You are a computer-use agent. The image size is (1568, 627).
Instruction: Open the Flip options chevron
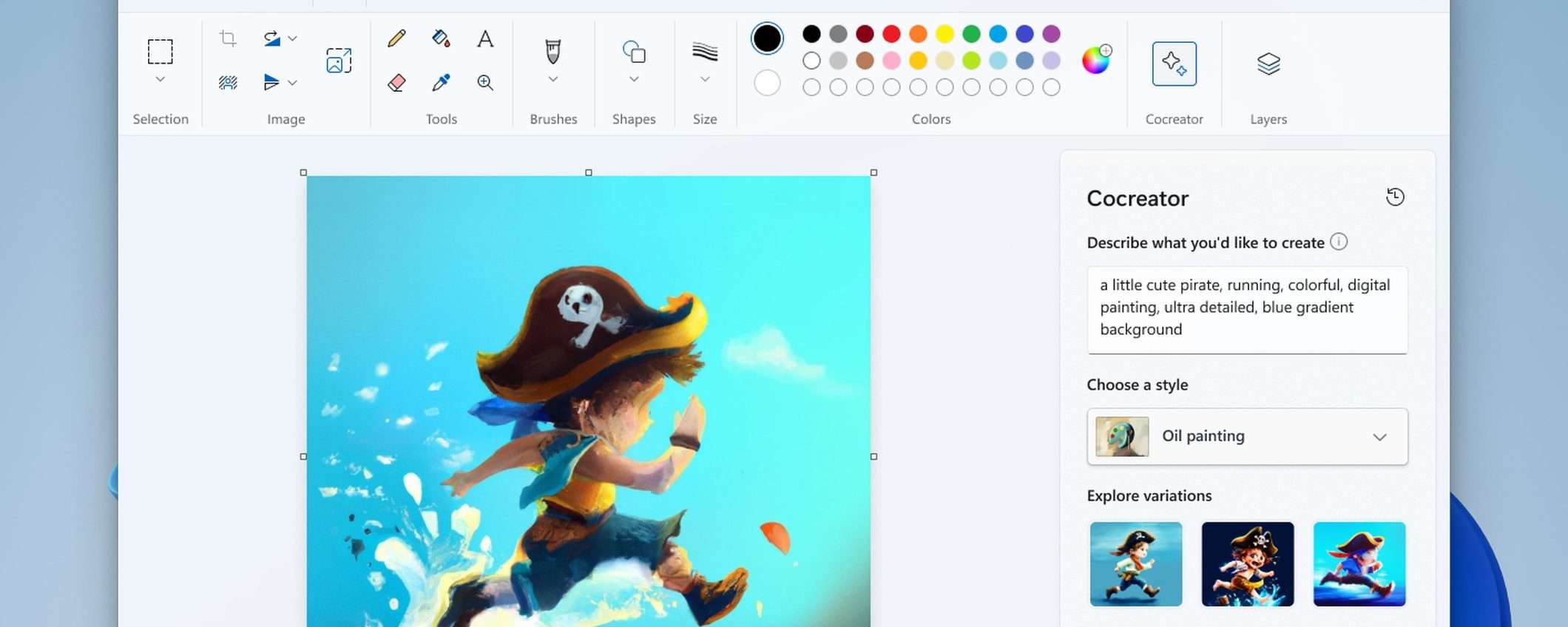pyautogui.click(x=293, y=82)
